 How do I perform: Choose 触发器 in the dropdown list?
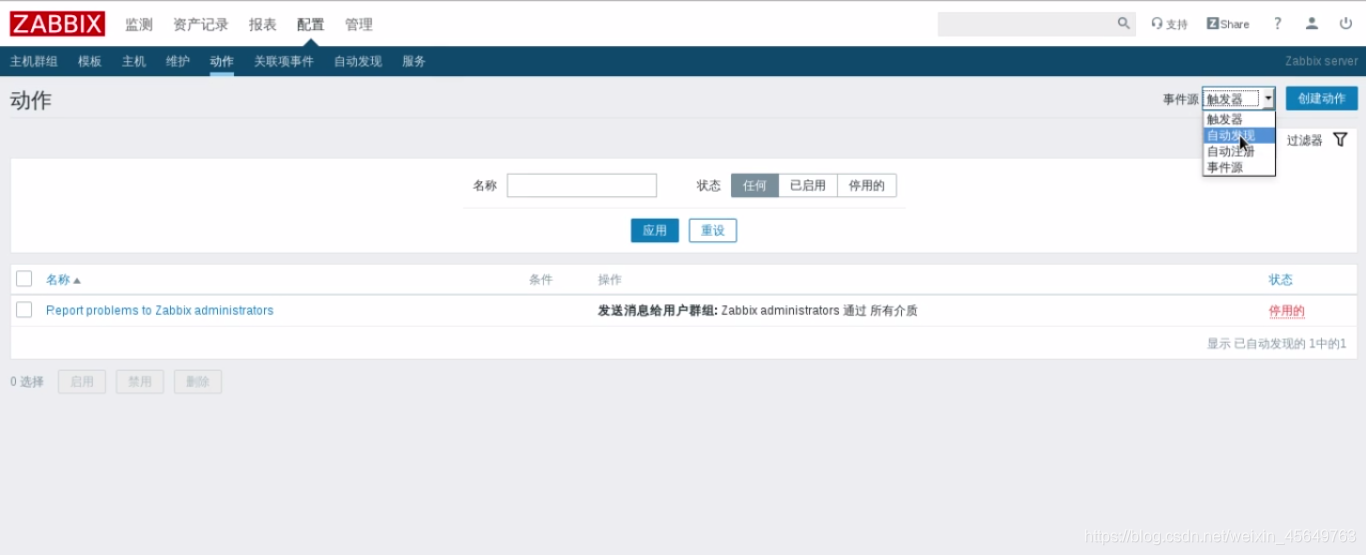pos(1239,119)
